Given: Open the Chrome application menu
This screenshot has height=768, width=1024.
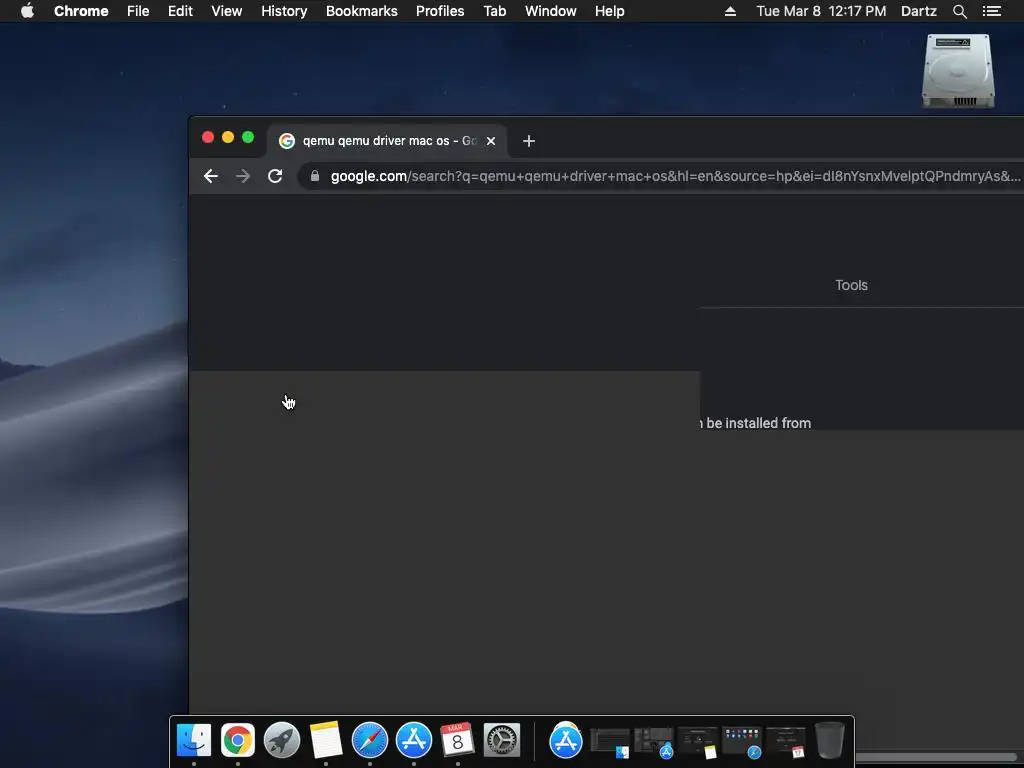Looking at the screenshot, I should point(81,11).
